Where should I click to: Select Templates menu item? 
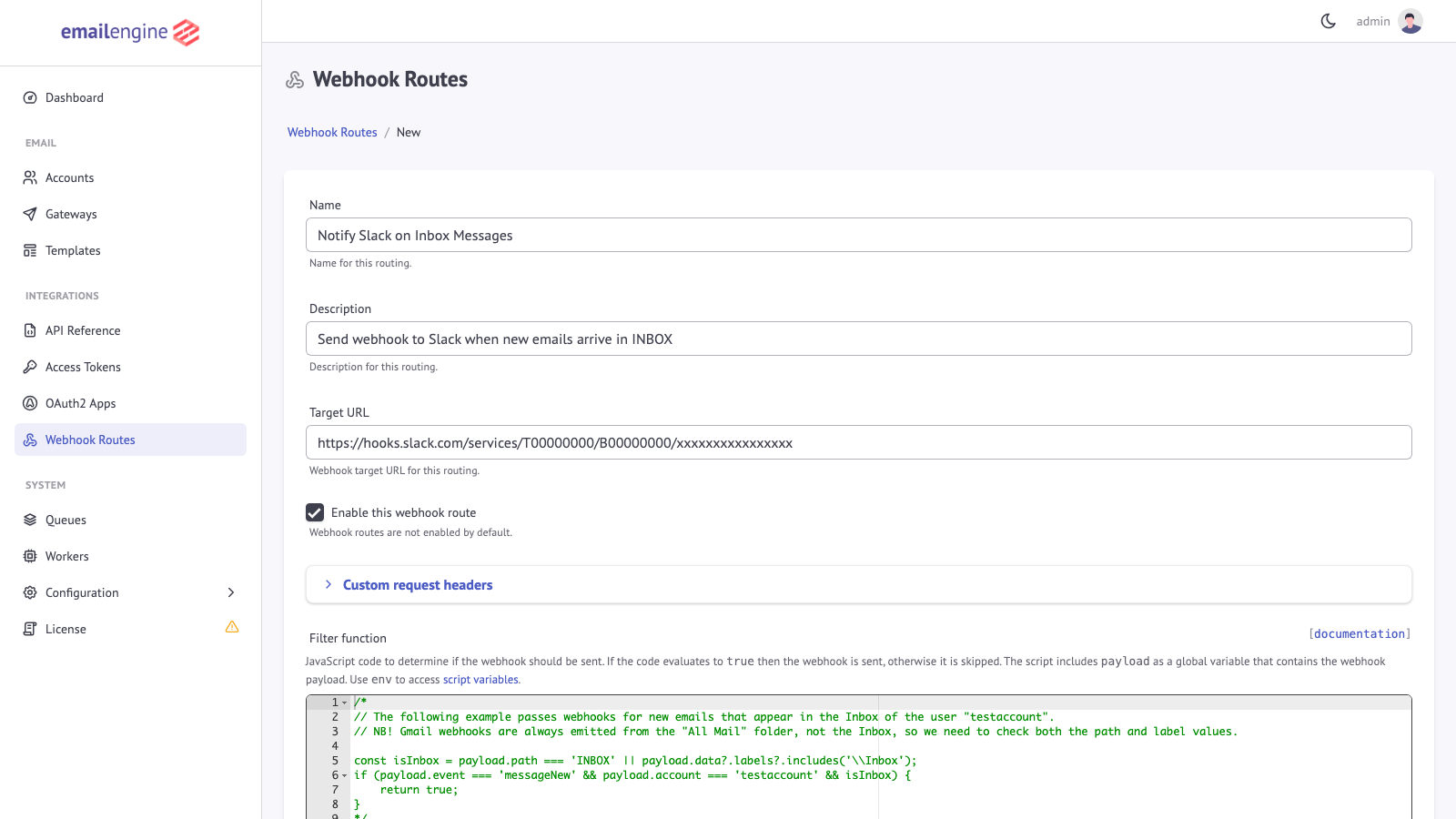[130, 250]
